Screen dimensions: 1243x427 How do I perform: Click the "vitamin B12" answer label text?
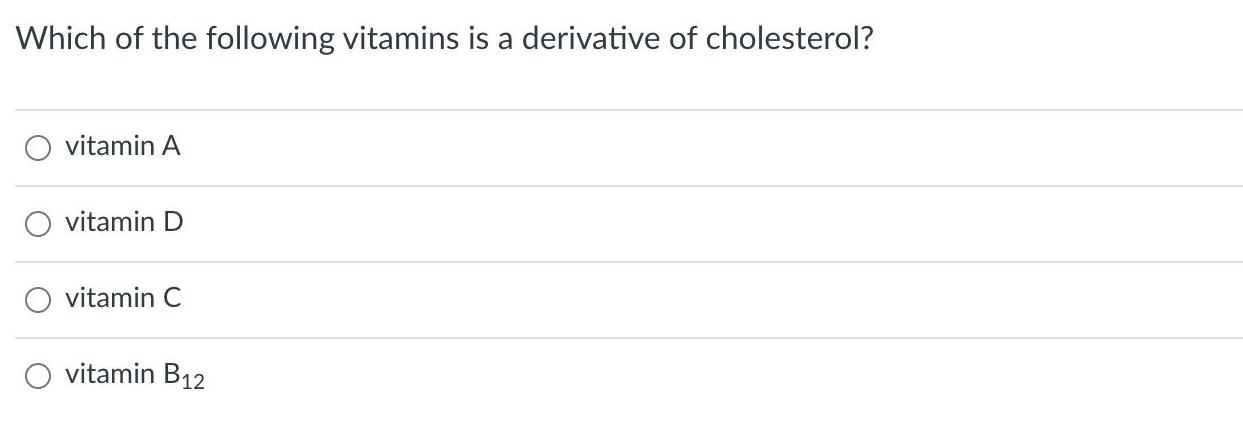click(x=135, y=375)
